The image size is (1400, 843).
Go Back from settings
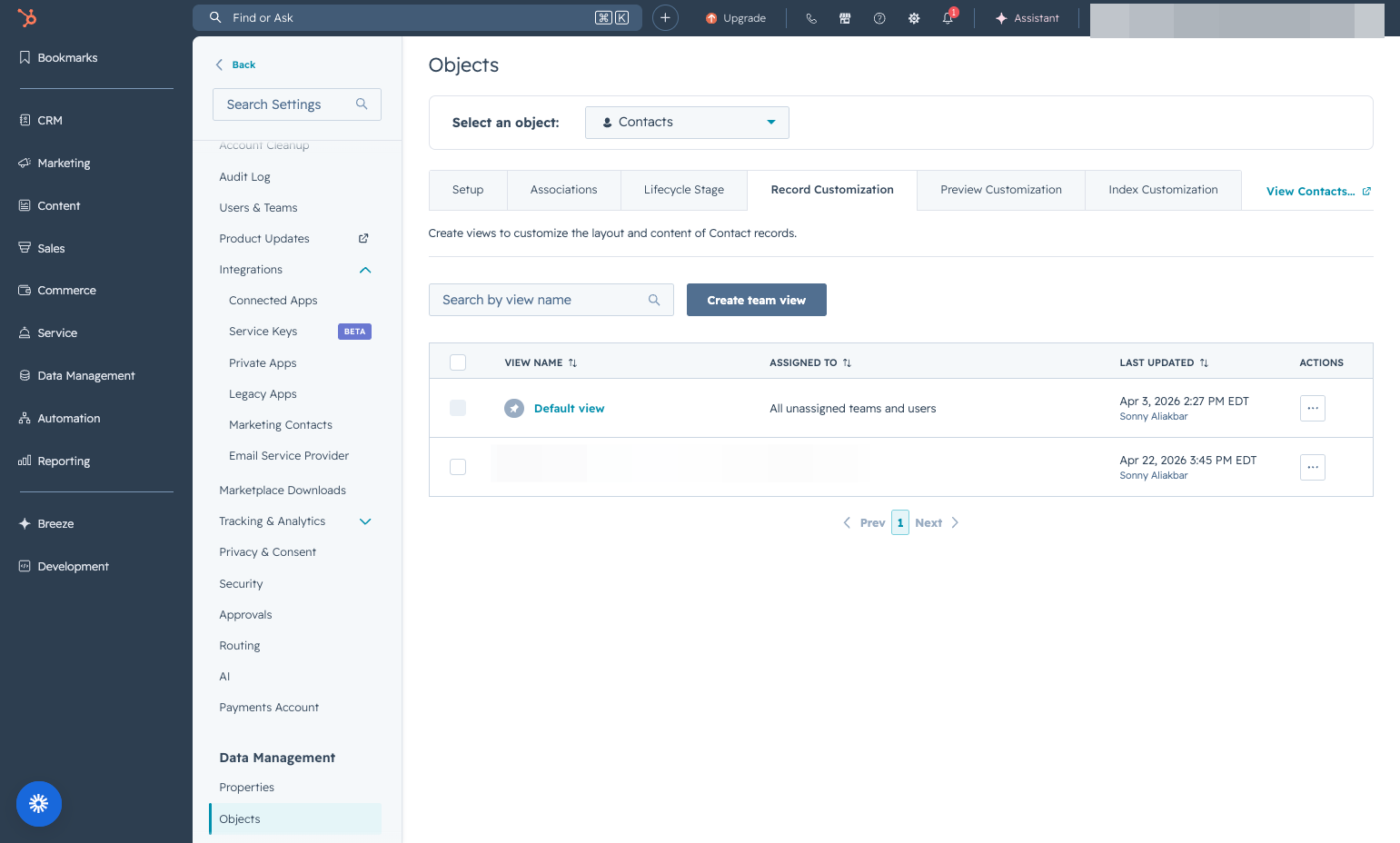pyautogui.click(x=235, y=64)
